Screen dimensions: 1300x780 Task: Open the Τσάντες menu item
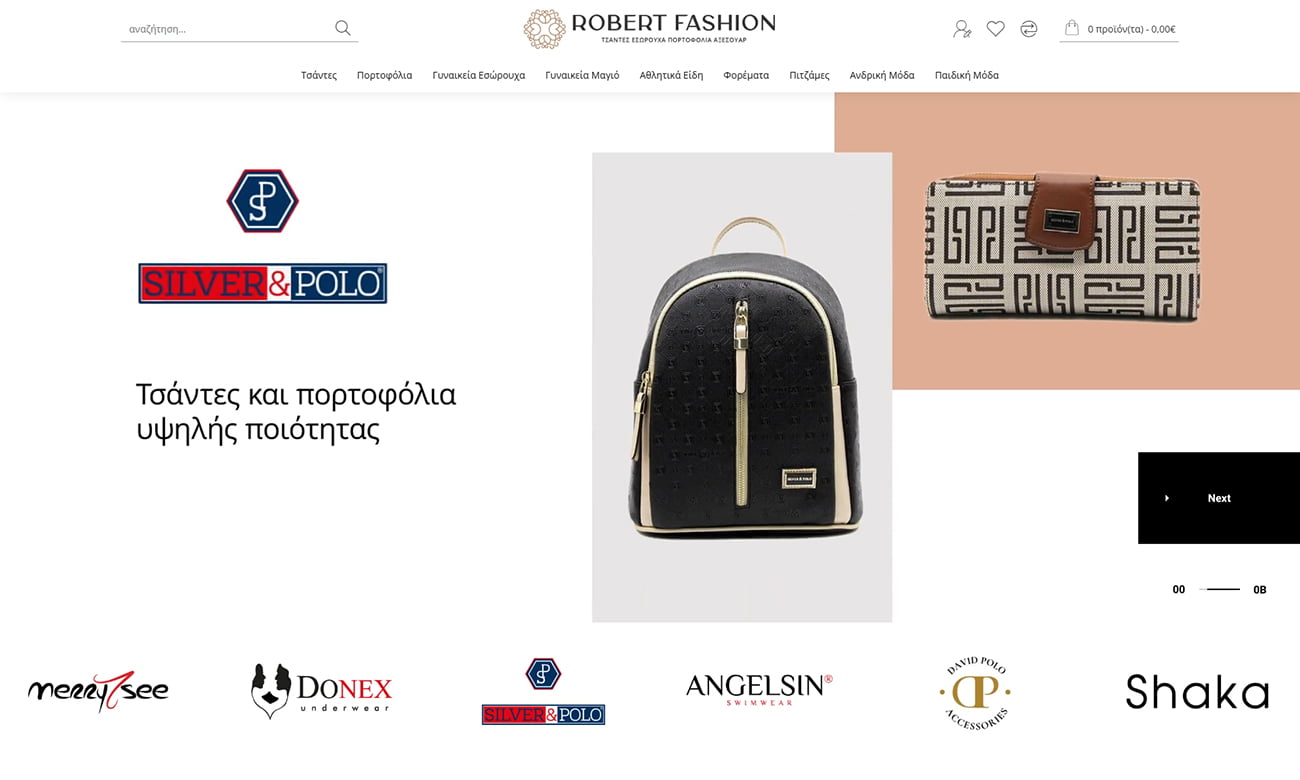pos(319,75)
